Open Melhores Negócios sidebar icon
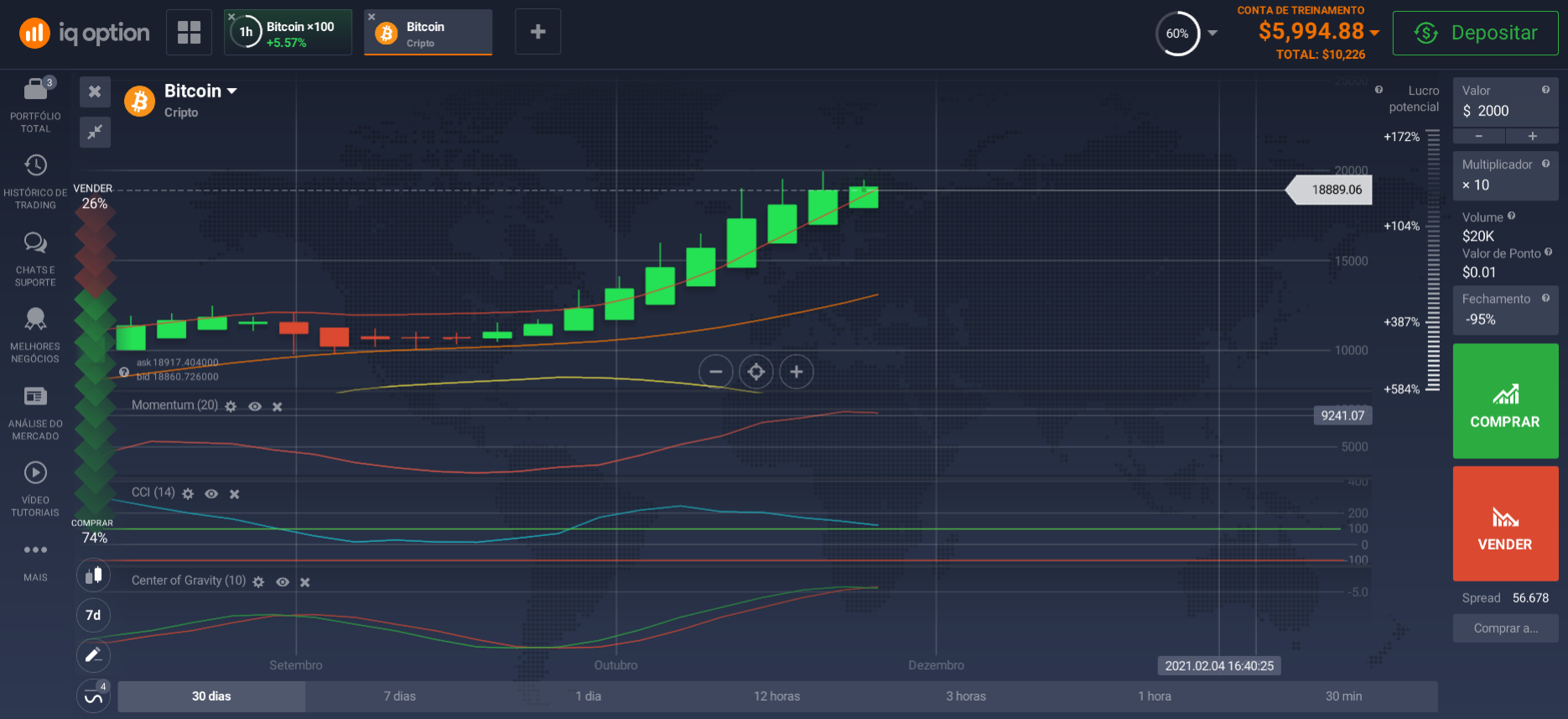 tap(35, 336)
